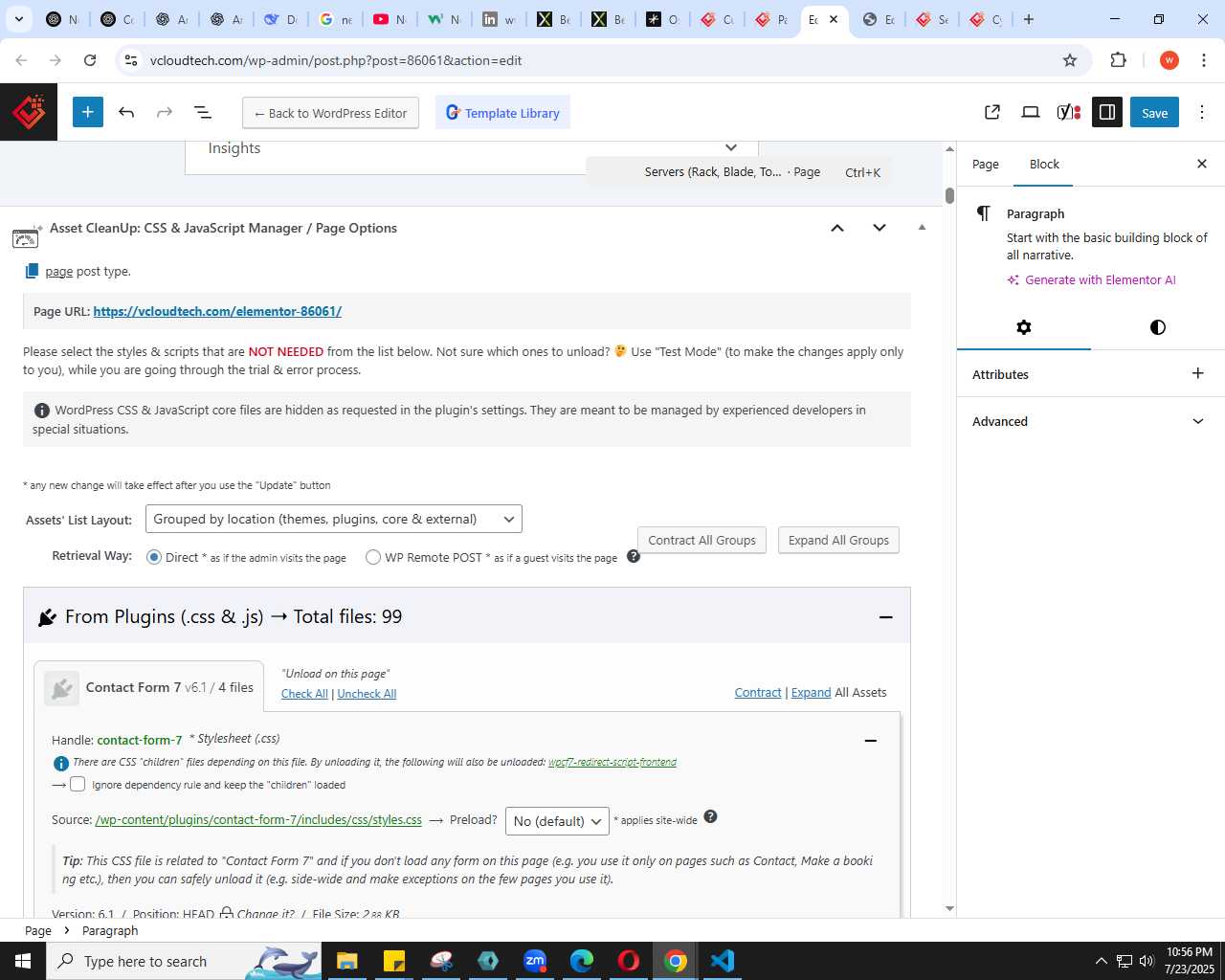
Task: Open the document overview list icon
Action: click(x=203, y=112)
